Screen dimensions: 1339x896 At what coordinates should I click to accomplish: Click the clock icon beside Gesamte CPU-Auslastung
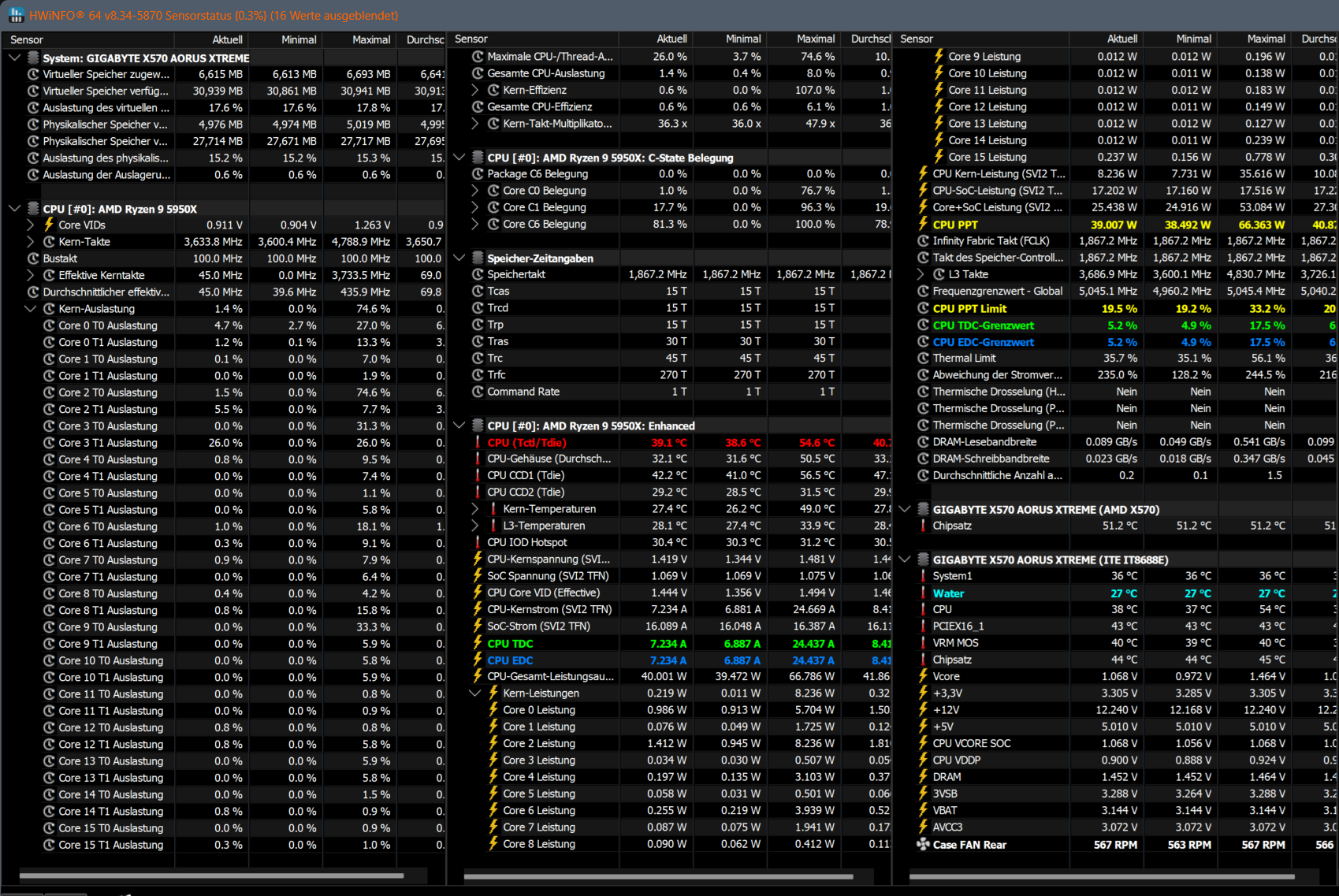pos(478,73)
